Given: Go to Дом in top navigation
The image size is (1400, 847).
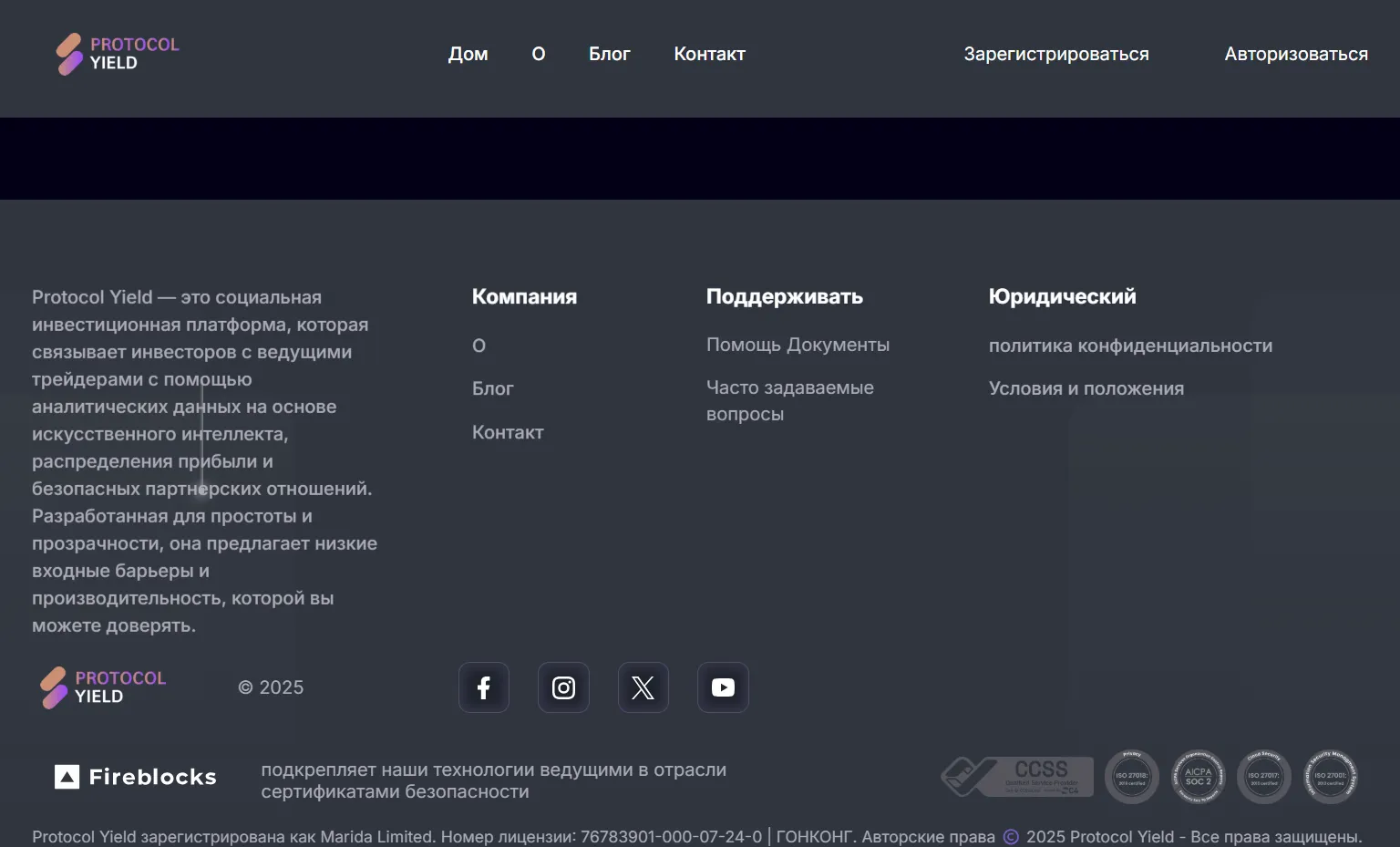Looking at the screenshot, I should [x=468, y=54].
